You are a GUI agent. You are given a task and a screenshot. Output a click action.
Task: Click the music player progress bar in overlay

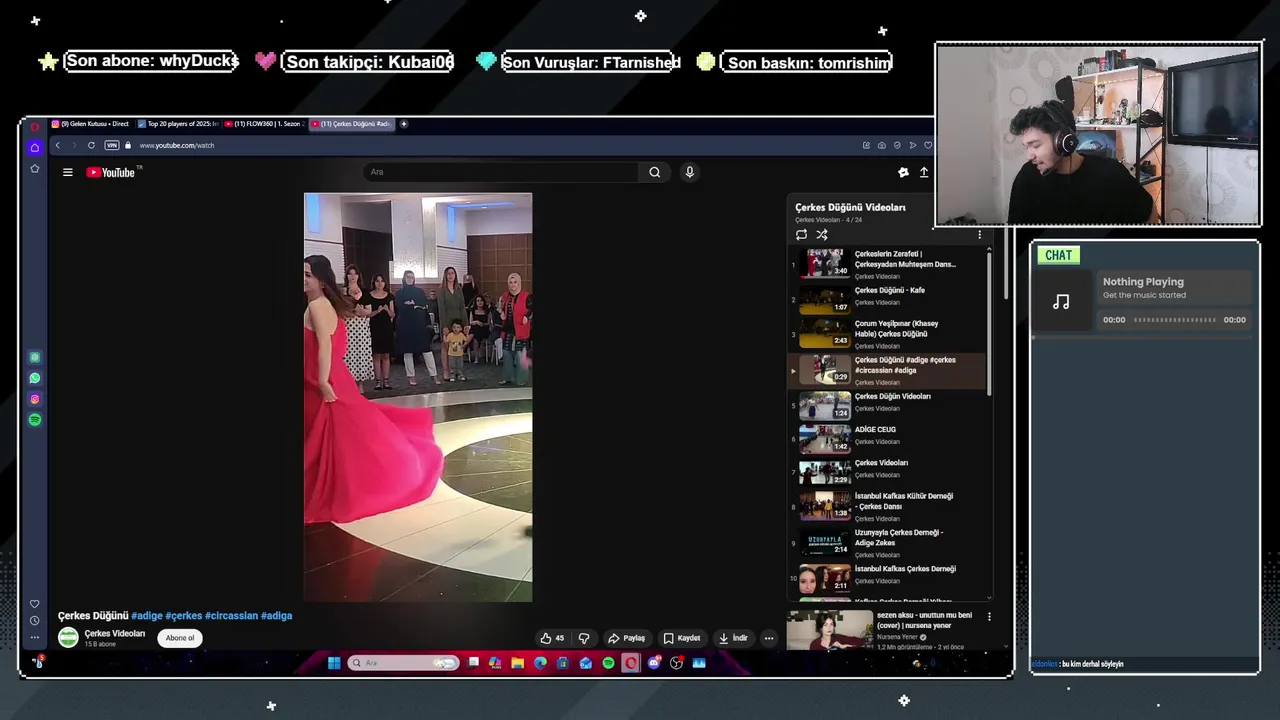(1175, 320)
